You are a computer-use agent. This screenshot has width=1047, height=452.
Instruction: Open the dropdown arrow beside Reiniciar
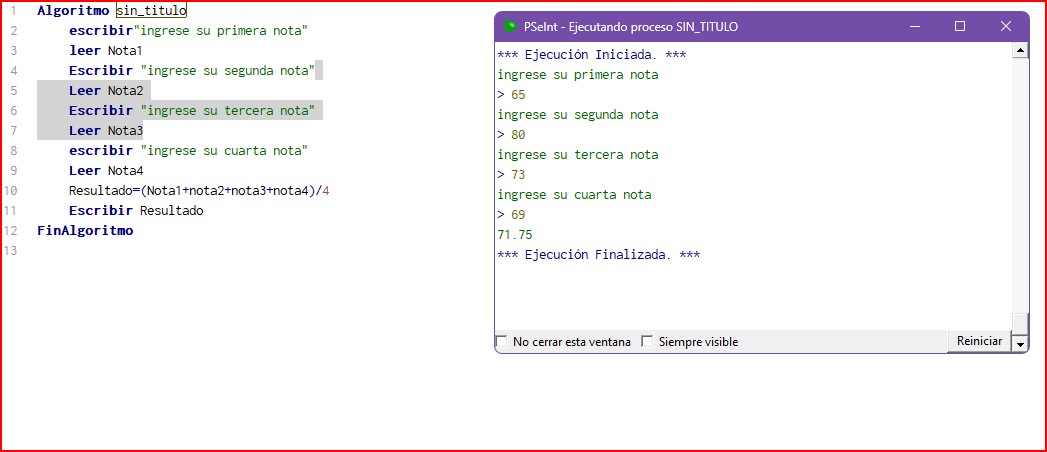[1020, 343]
